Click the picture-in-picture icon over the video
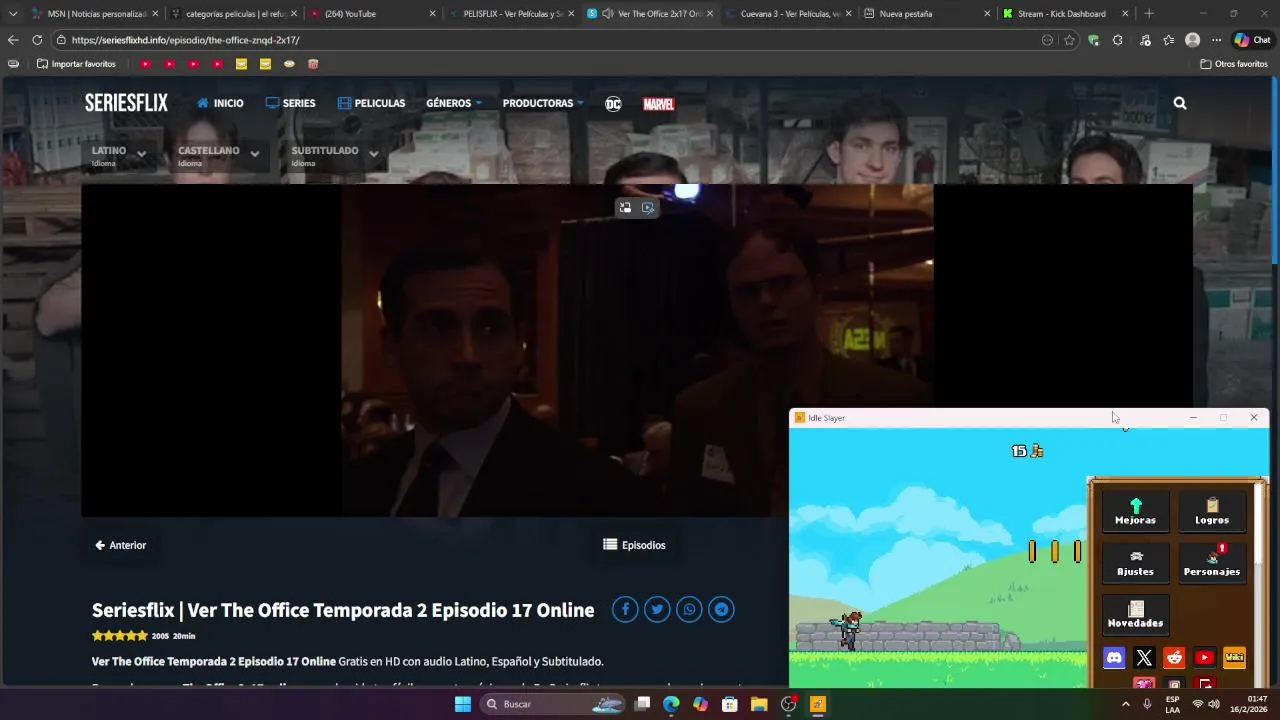 click(x=625, y=208)
